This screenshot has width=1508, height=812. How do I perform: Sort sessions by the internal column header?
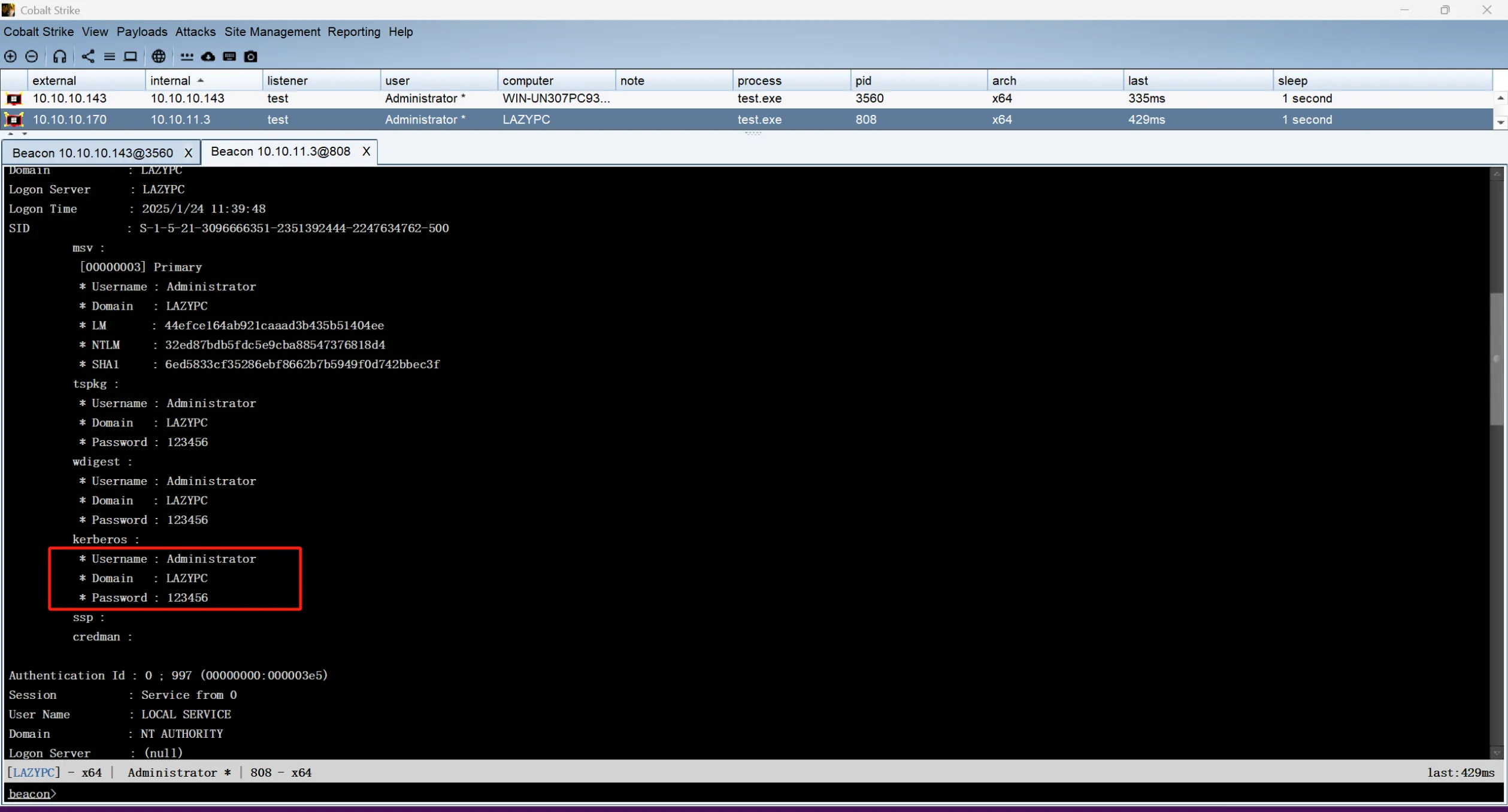point(204,81)
